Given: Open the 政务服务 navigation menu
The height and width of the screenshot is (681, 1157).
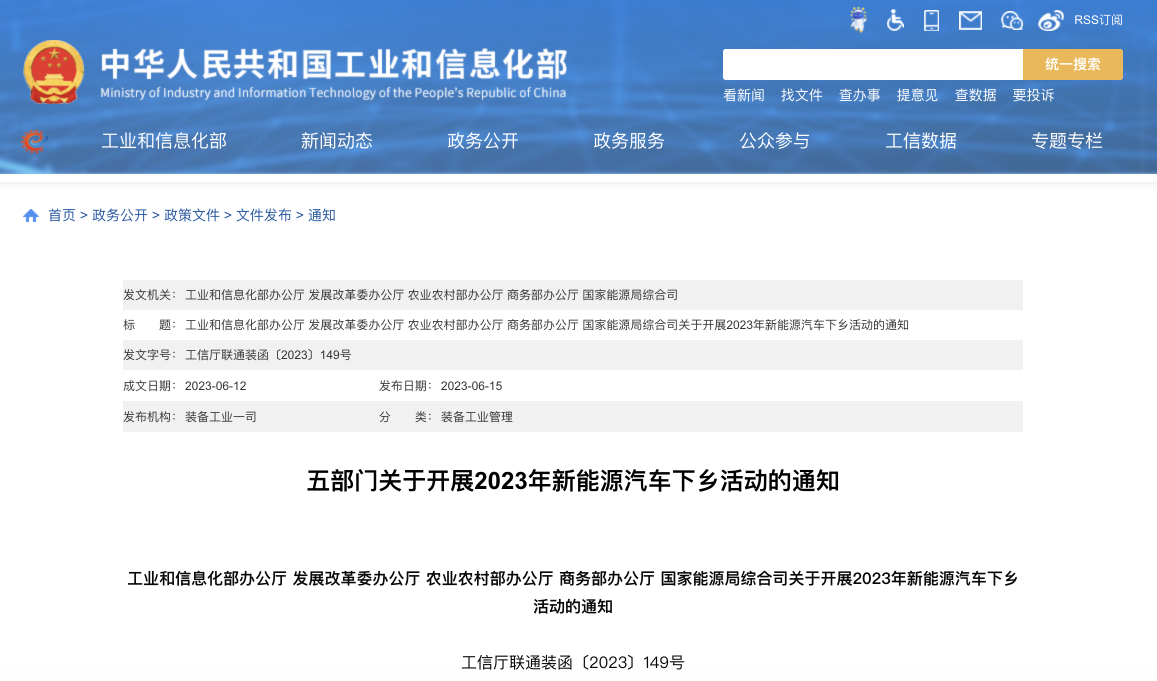Looking at the screenshot, I should pyautogui.click(x=629, y=141).
